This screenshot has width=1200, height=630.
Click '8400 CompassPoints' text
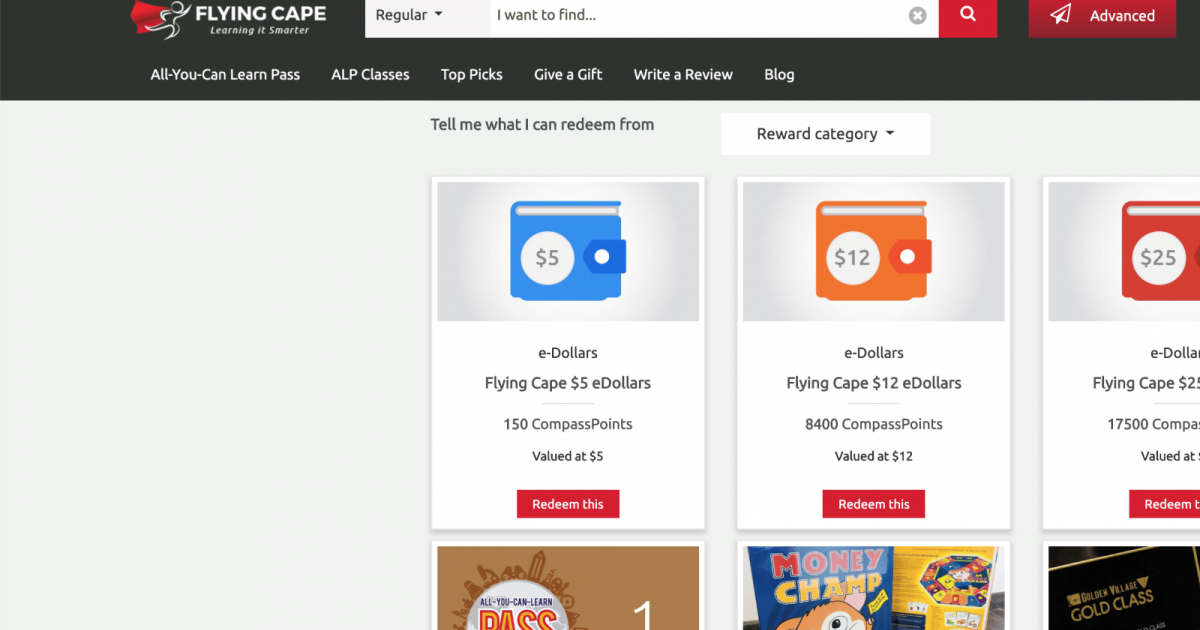(874, 424)
